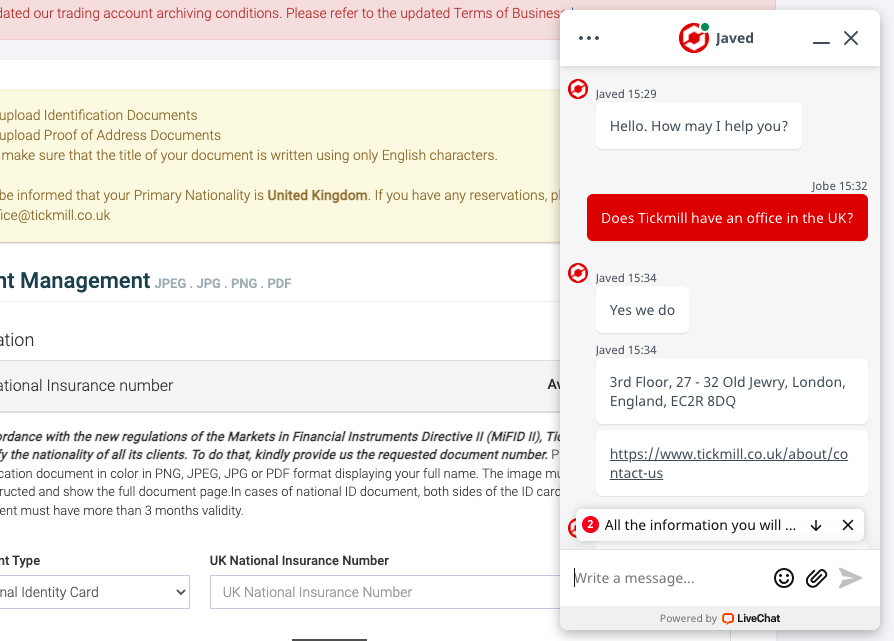Screen dimensions: 894x641
Task: Select the 'Yes we do' reply bubble
Action: (642, 310)
